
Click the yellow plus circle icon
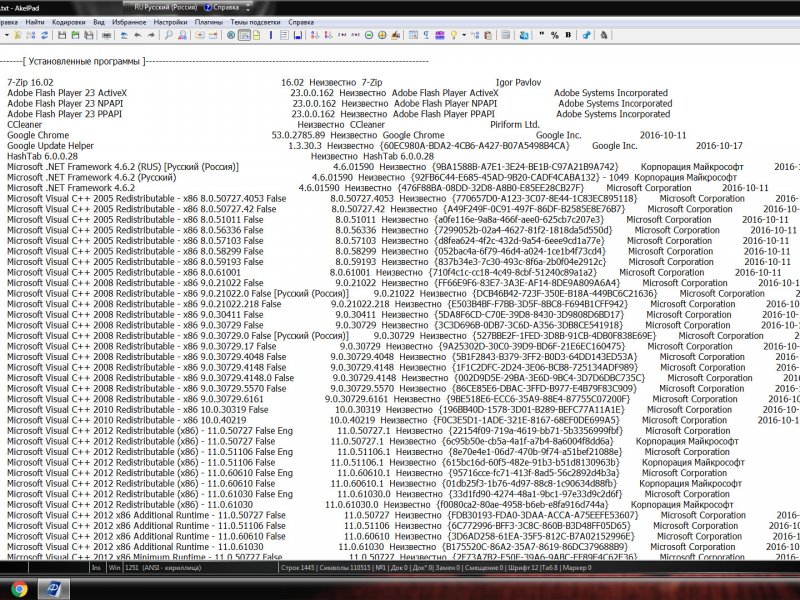pyautogui.click(x=382, y=35)
